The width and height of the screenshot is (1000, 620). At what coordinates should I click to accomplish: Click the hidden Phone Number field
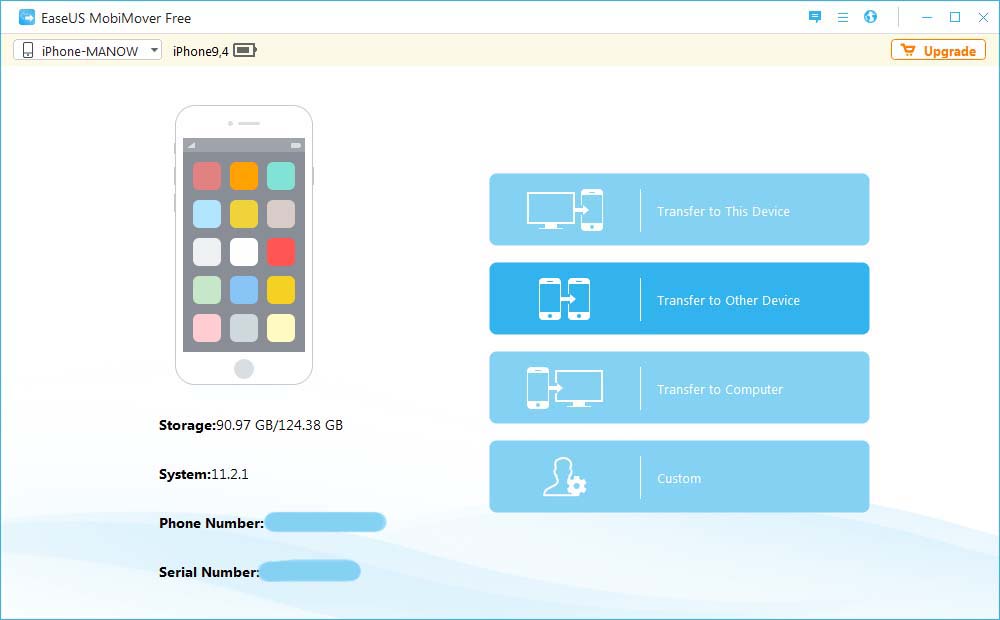pyautogui.click(x=325, y=522)
